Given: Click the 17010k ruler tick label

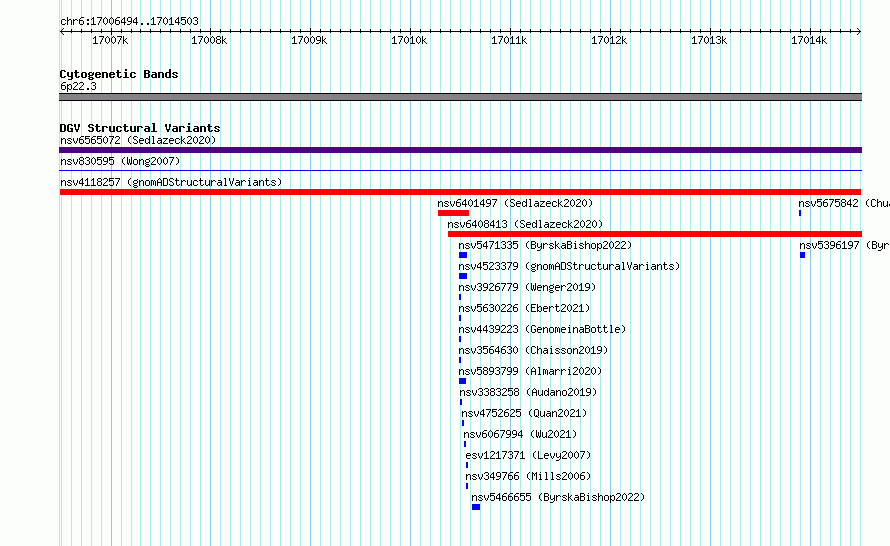Looking at the screenshot, I should 409,40.
